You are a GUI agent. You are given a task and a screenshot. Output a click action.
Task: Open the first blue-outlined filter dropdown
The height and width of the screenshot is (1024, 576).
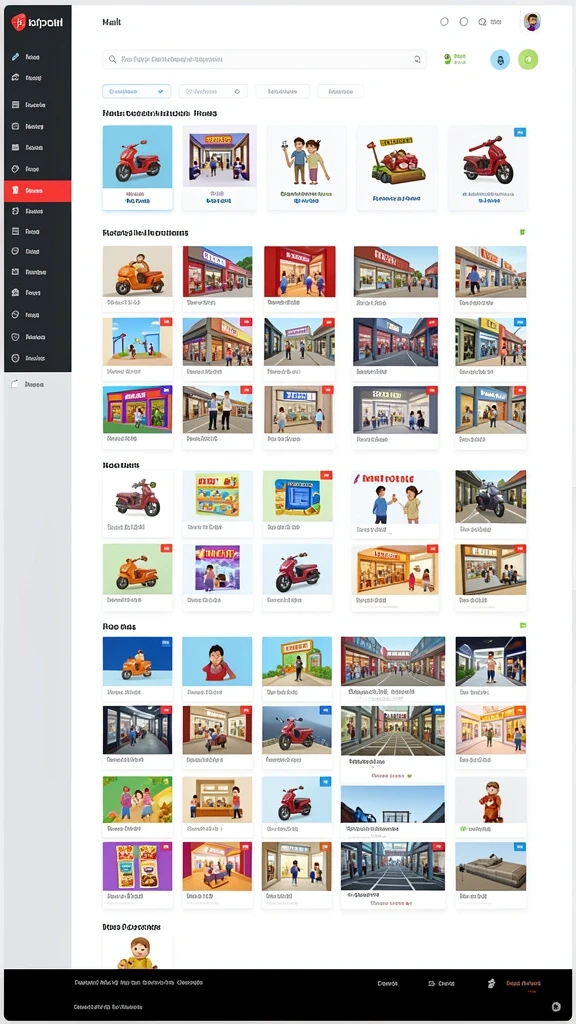tap(136, 91)
